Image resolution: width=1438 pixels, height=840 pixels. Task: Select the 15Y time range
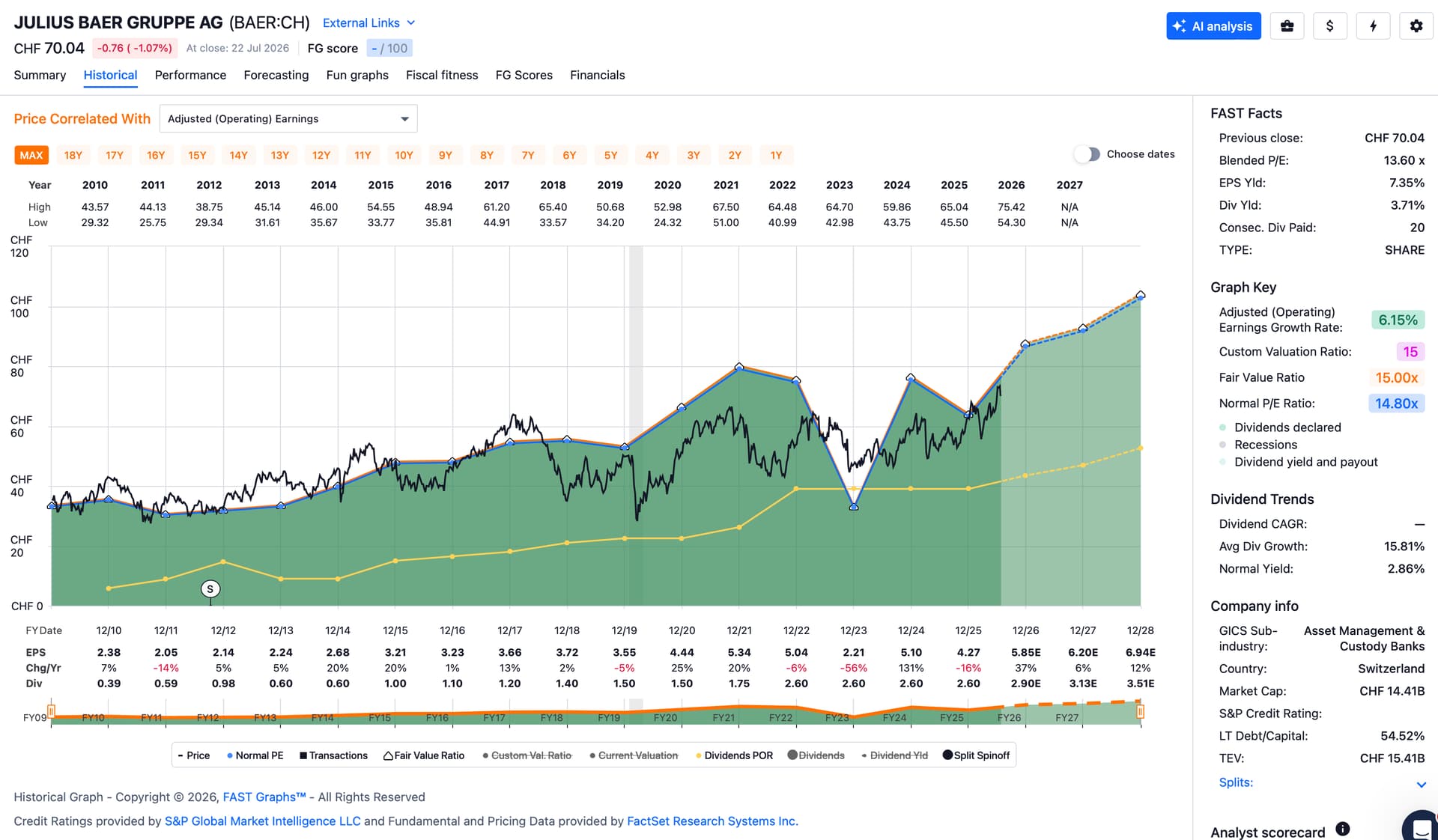coord(197,155)
